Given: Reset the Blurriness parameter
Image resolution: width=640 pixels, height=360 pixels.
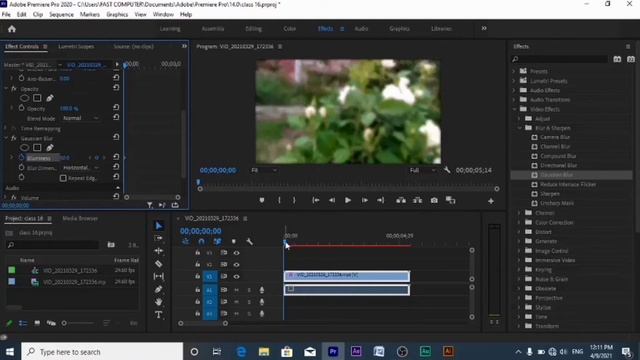Looking at the screenshot, I should tap(116, 157).
